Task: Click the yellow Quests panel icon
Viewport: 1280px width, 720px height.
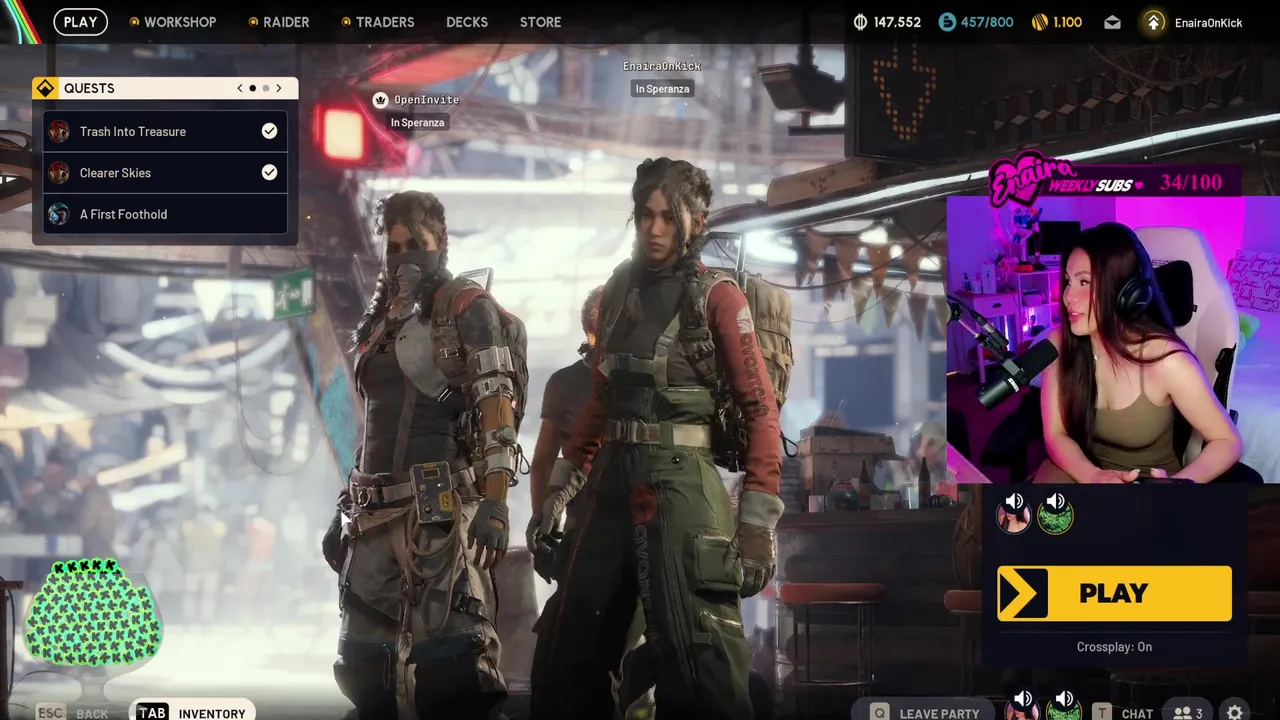Action: (x=44, y=88)
